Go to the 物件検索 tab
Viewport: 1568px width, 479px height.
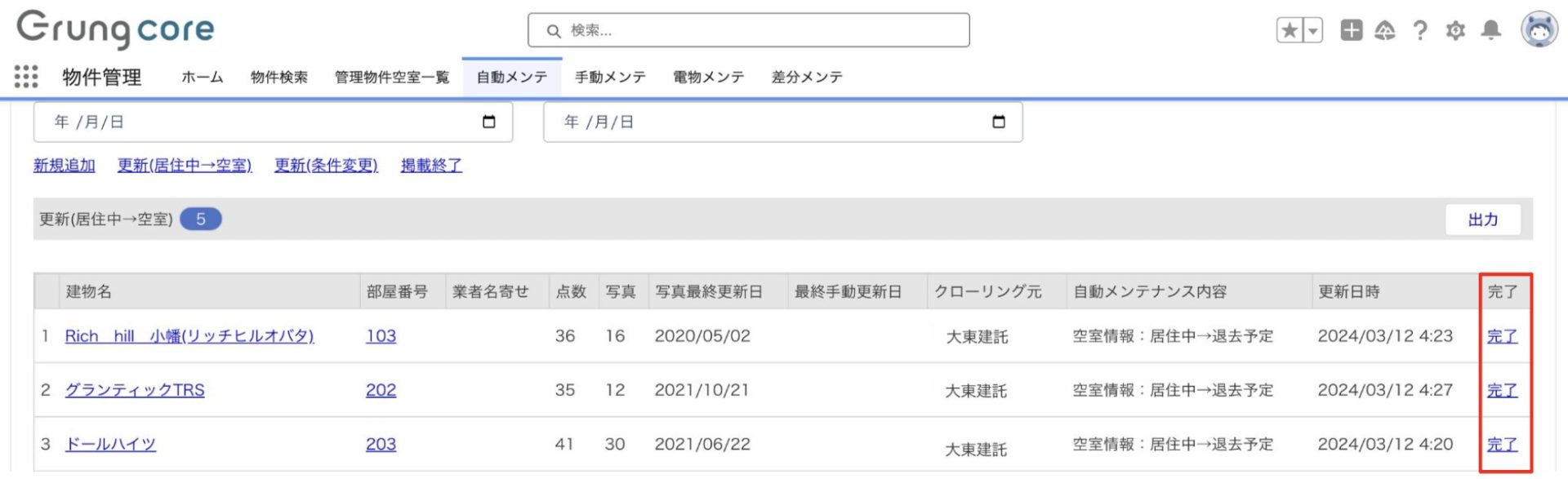[279, 77]
